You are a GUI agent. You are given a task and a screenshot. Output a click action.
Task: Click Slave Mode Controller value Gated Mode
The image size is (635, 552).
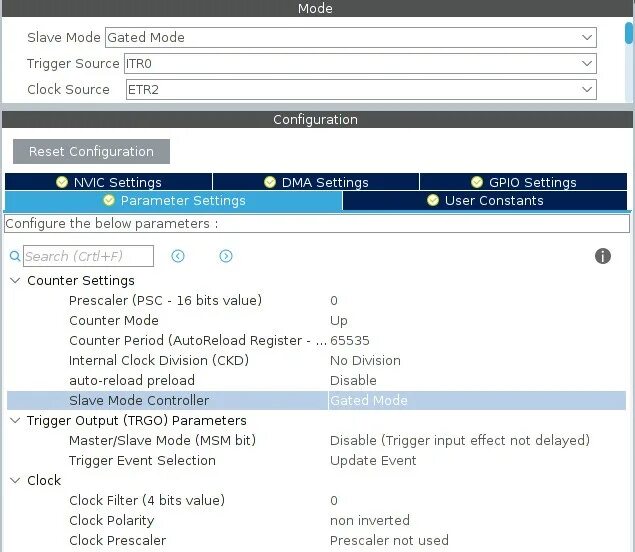[369, 400]
